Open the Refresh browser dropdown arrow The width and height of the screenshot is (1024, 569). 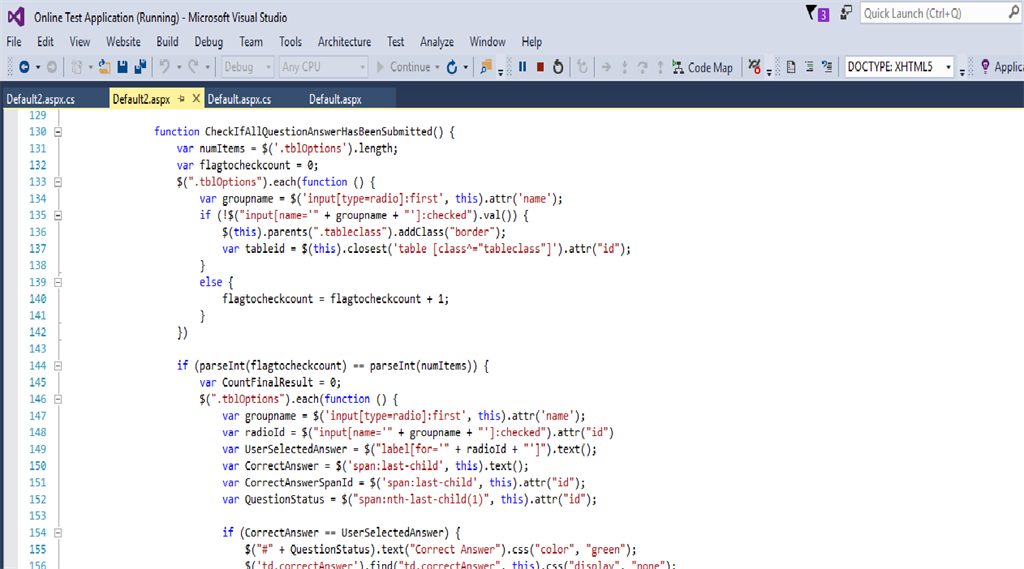point(466,67)
